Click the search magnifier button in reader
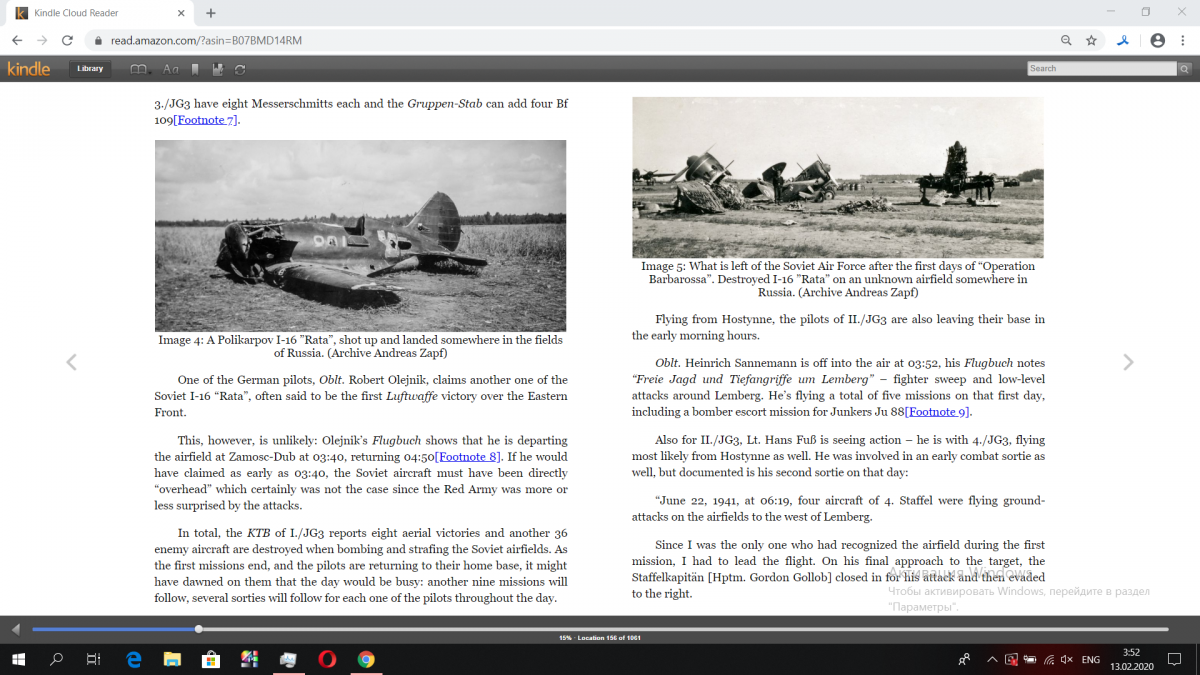This screenshot has height=675, width=1200. pos(1184,68)
